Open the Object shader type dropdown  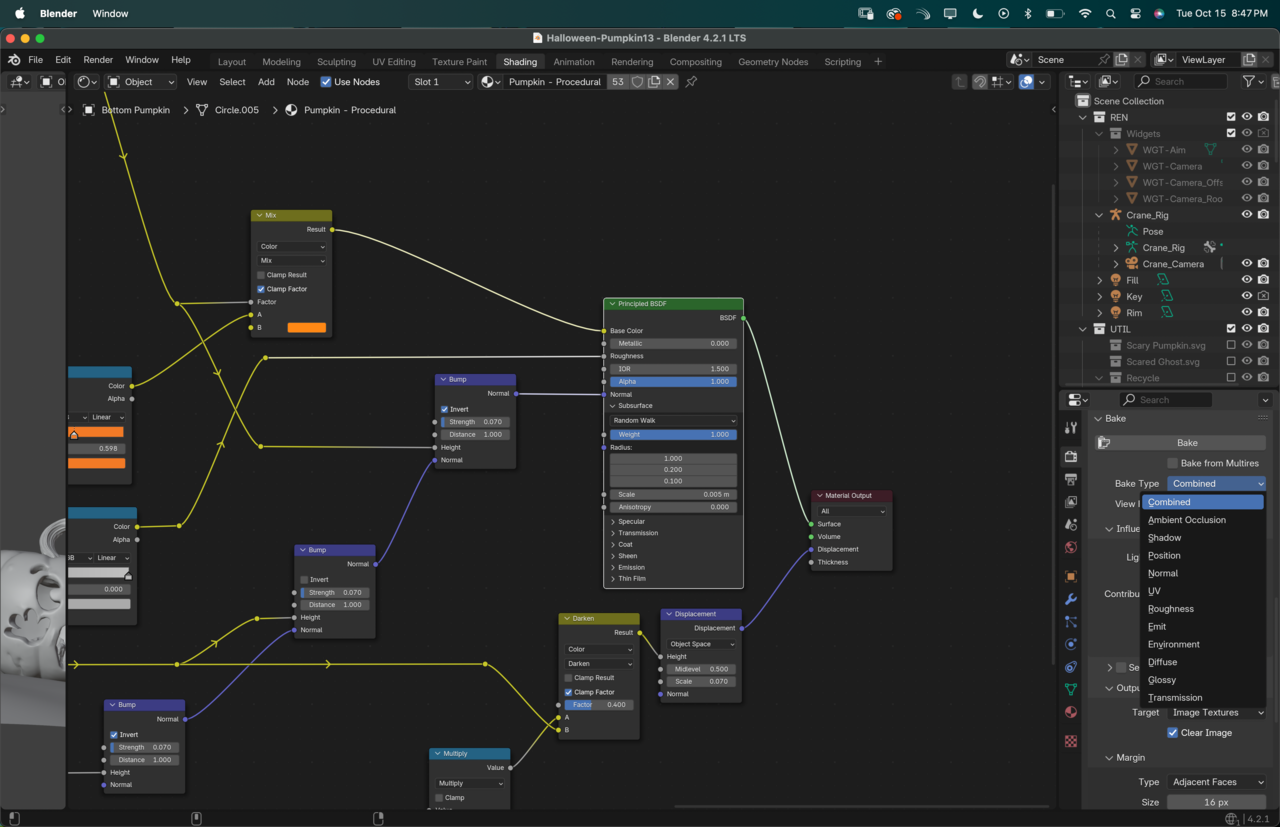click(x=141, y=82)
